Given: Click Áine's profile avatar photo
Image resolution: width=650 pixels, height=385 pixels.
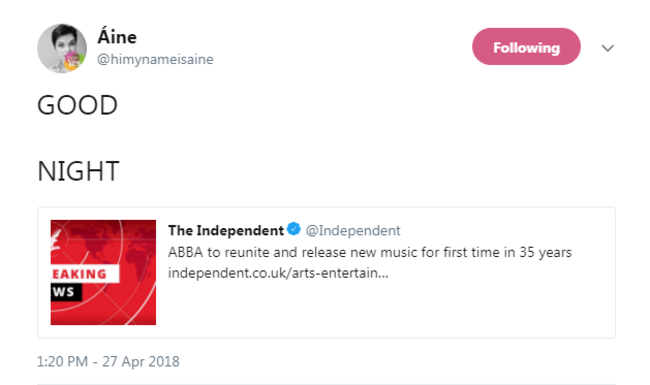Looking at the screenshot, I should [62, 48].
